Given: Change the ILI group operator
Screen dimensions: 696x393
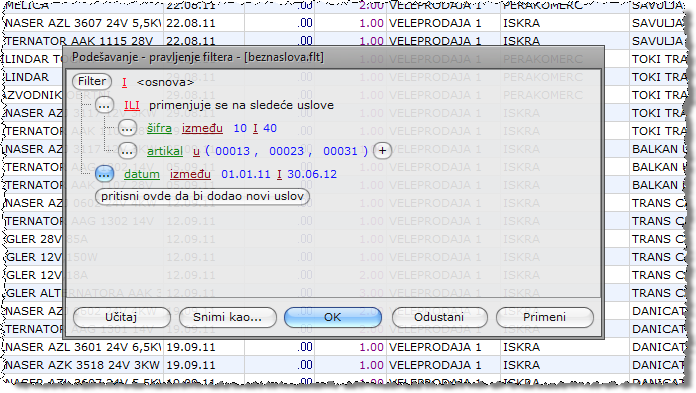Looking at the screenshot, I should (132, 105).
